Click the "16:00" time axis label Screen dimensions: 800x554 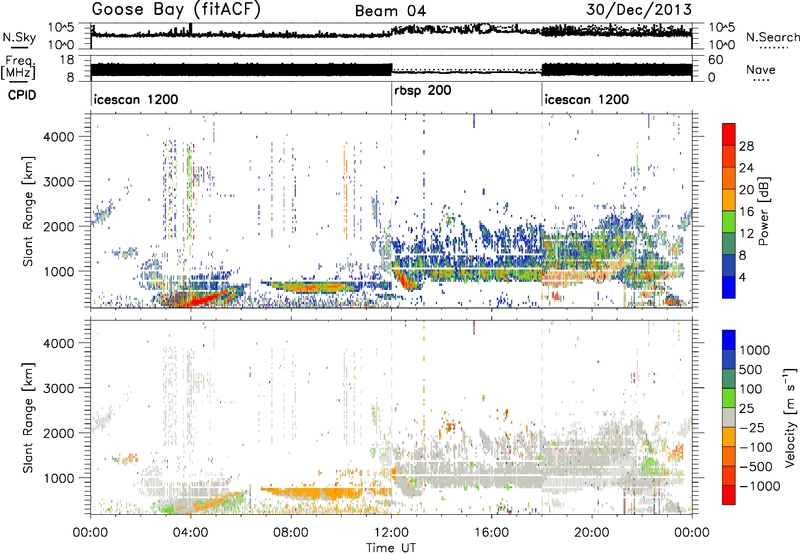pos(492,533)
